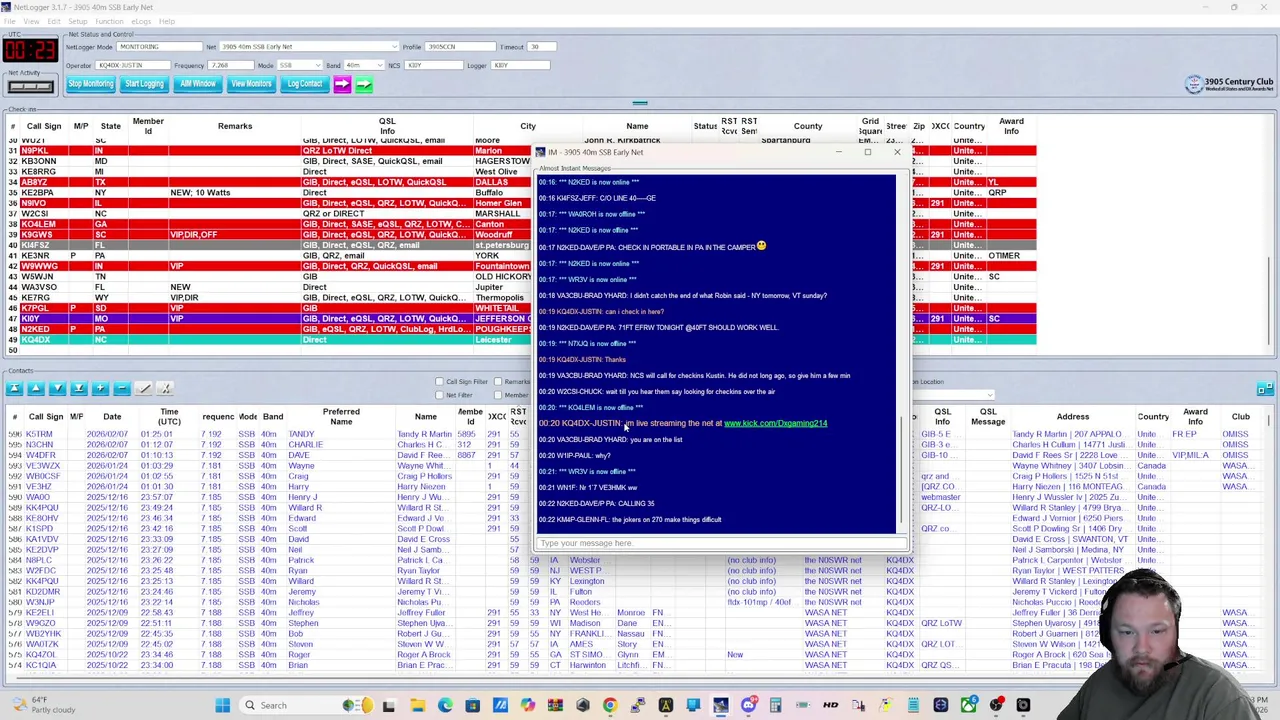Open the File menu
The height and width of the screenshot is (720, 1280).
[x=9, y=21]
